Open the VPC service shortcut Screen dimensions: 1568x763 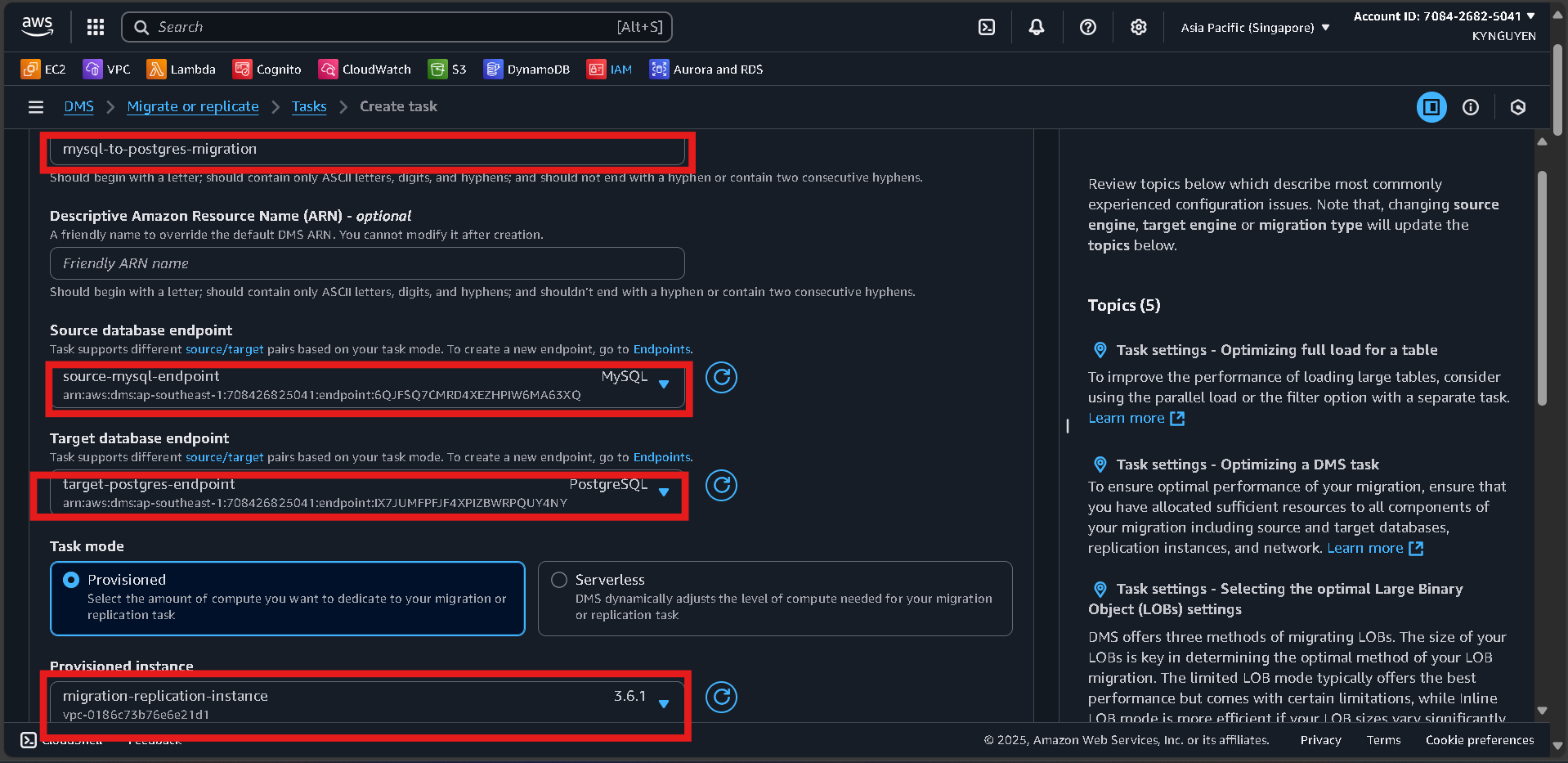click(x=106, y=70)
